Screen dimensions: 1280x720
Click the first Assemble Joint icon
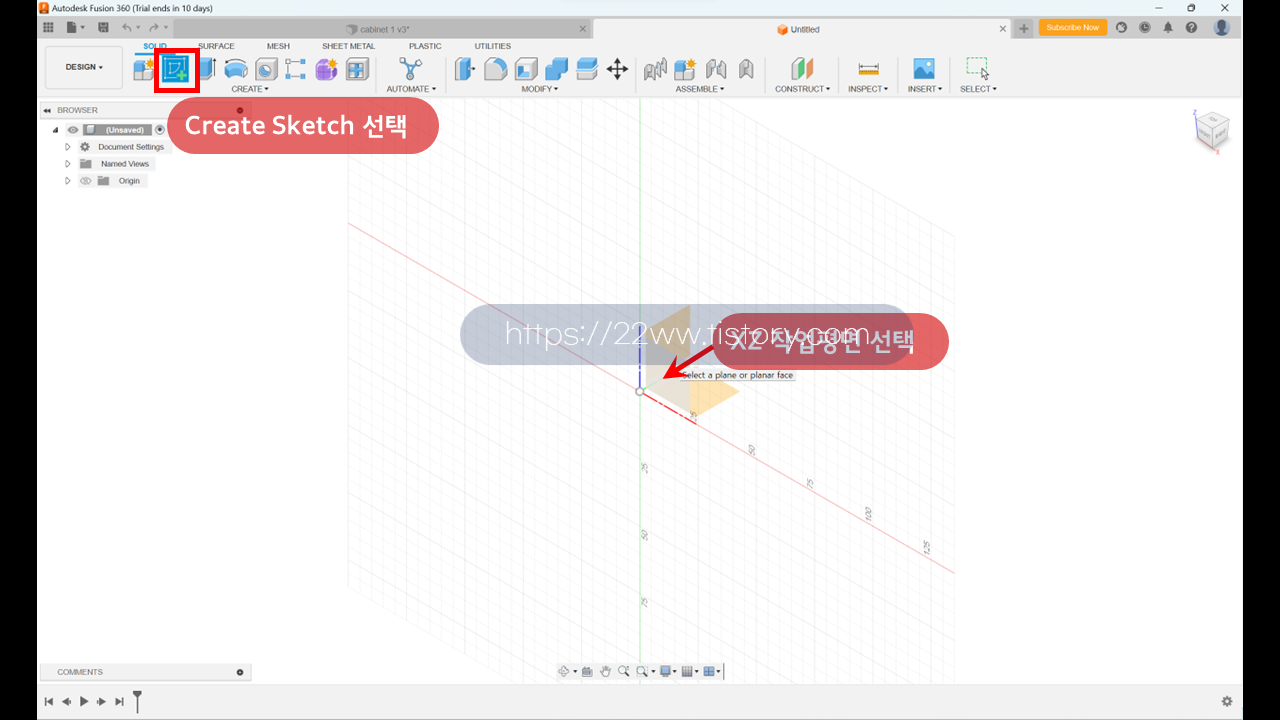pyautogui.click(x=655, y=69)
